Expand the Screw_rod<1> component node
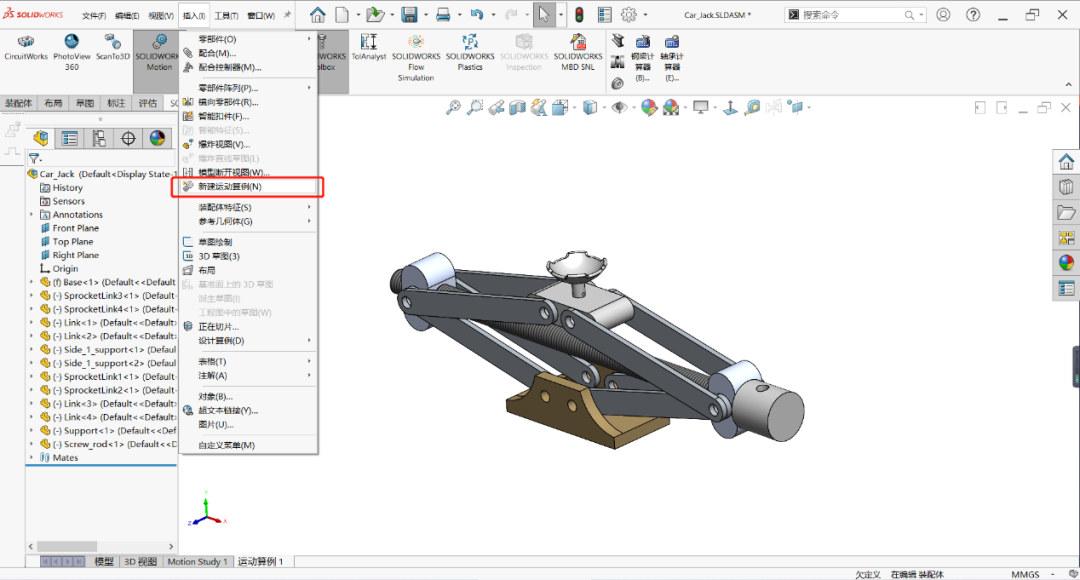This screenshot has width=1080, height=580. 31,444
